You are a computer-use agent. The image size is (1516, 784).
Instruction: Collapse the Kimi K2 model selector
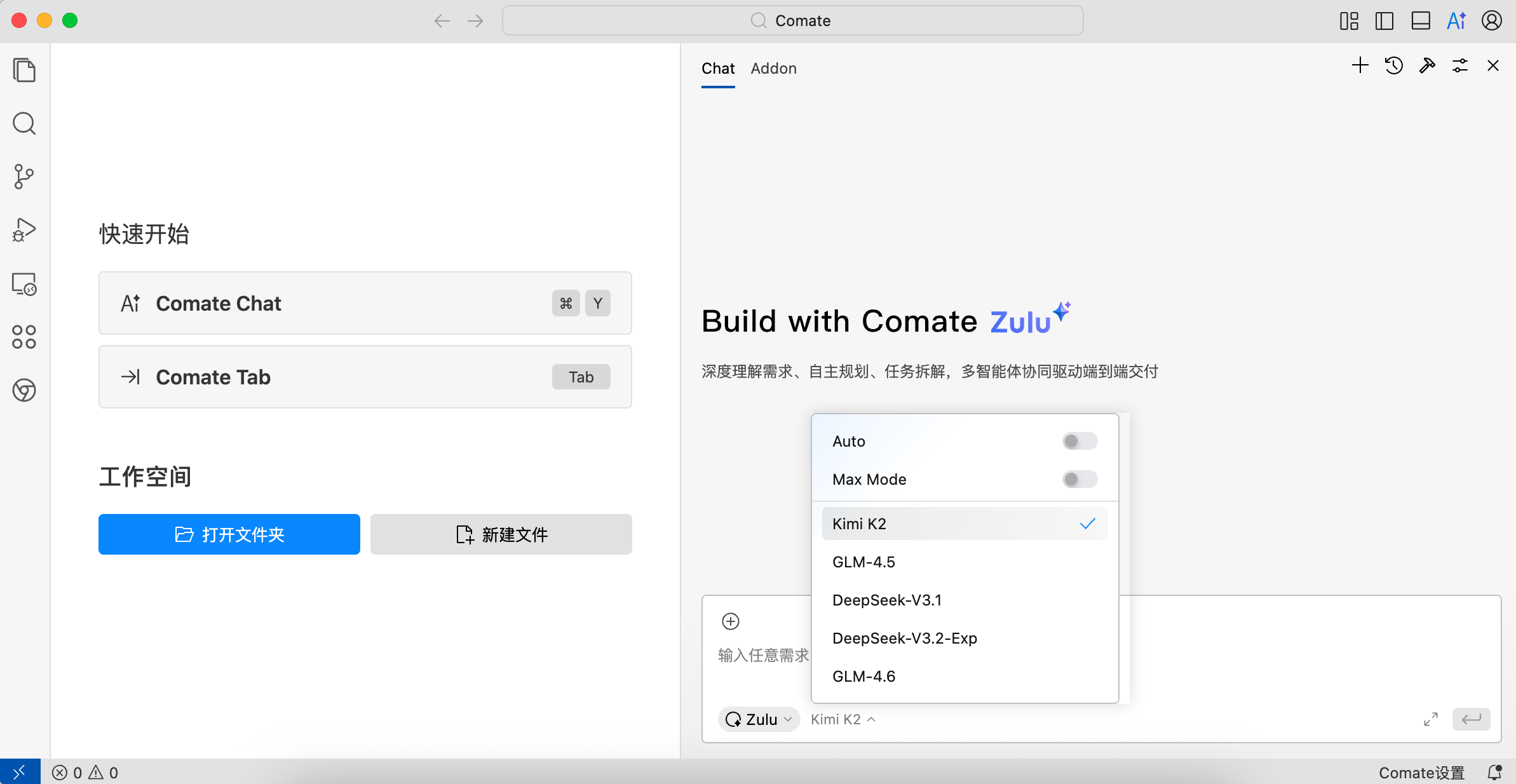point(843,719)
